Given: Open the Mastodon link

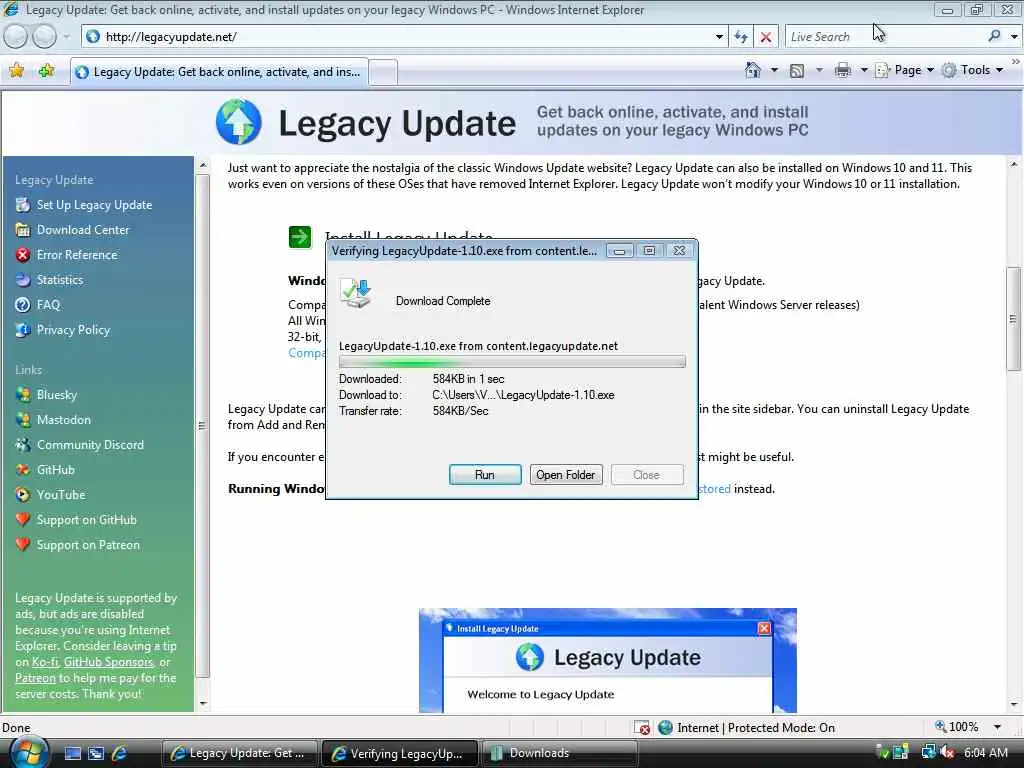Looking at the screenshot, I should click(x=64, y=420).
